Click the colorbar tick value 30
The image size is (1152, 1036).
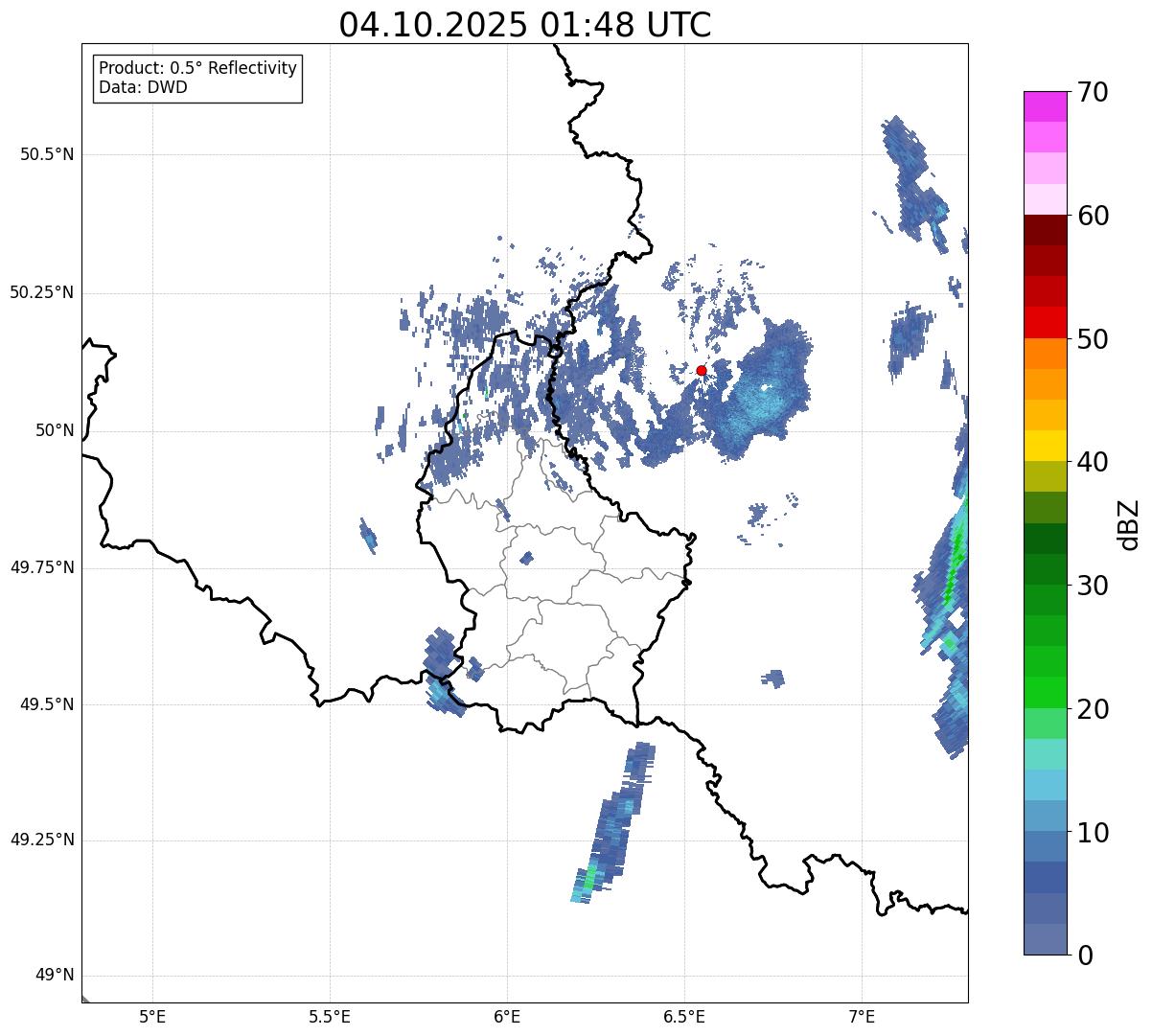pos(1093,586)
